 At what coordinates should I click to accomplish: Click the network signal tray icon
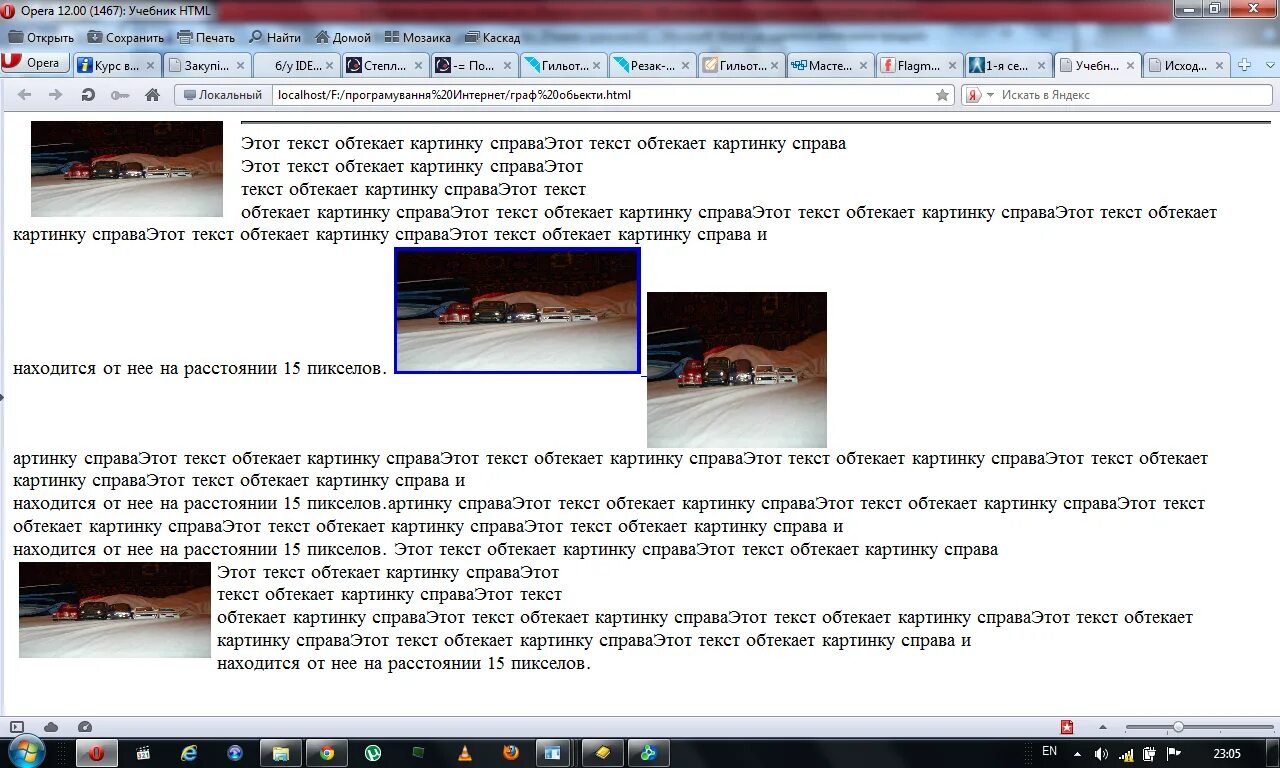pos(1127,753)
